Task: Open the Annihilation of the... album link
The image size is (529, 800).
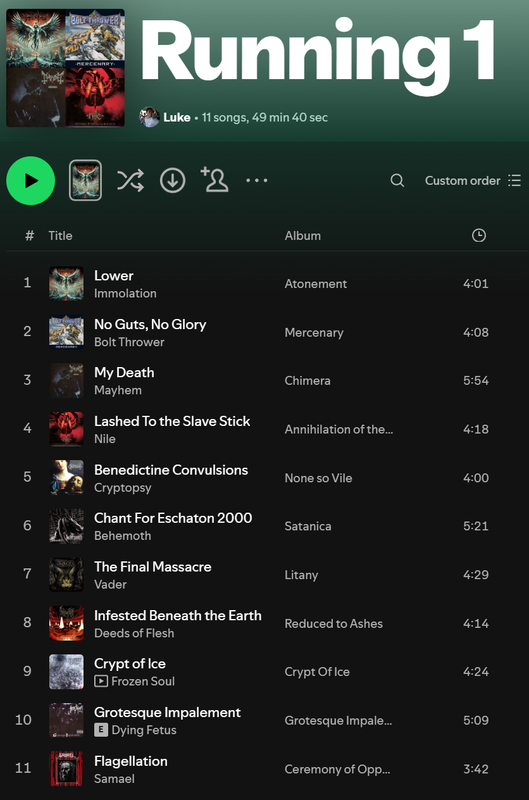Action: point(339,430)
